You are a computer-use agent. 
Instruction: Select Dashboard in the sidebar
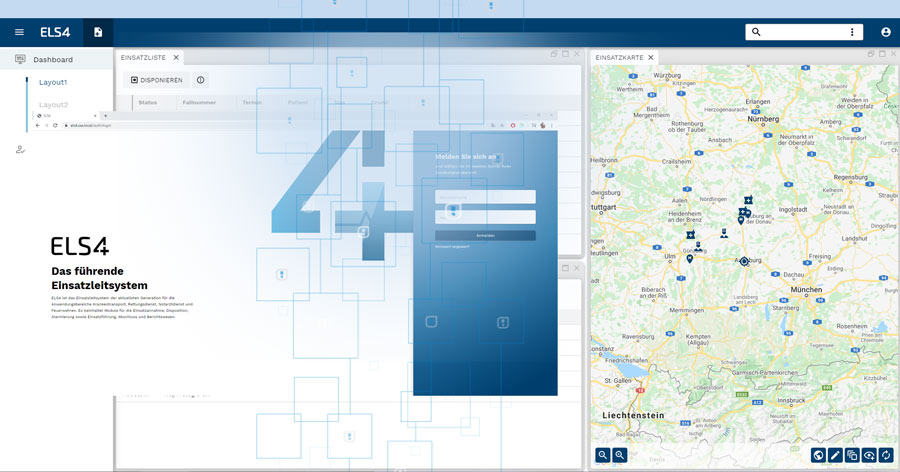pyautogui.click(x=56, y=59)
